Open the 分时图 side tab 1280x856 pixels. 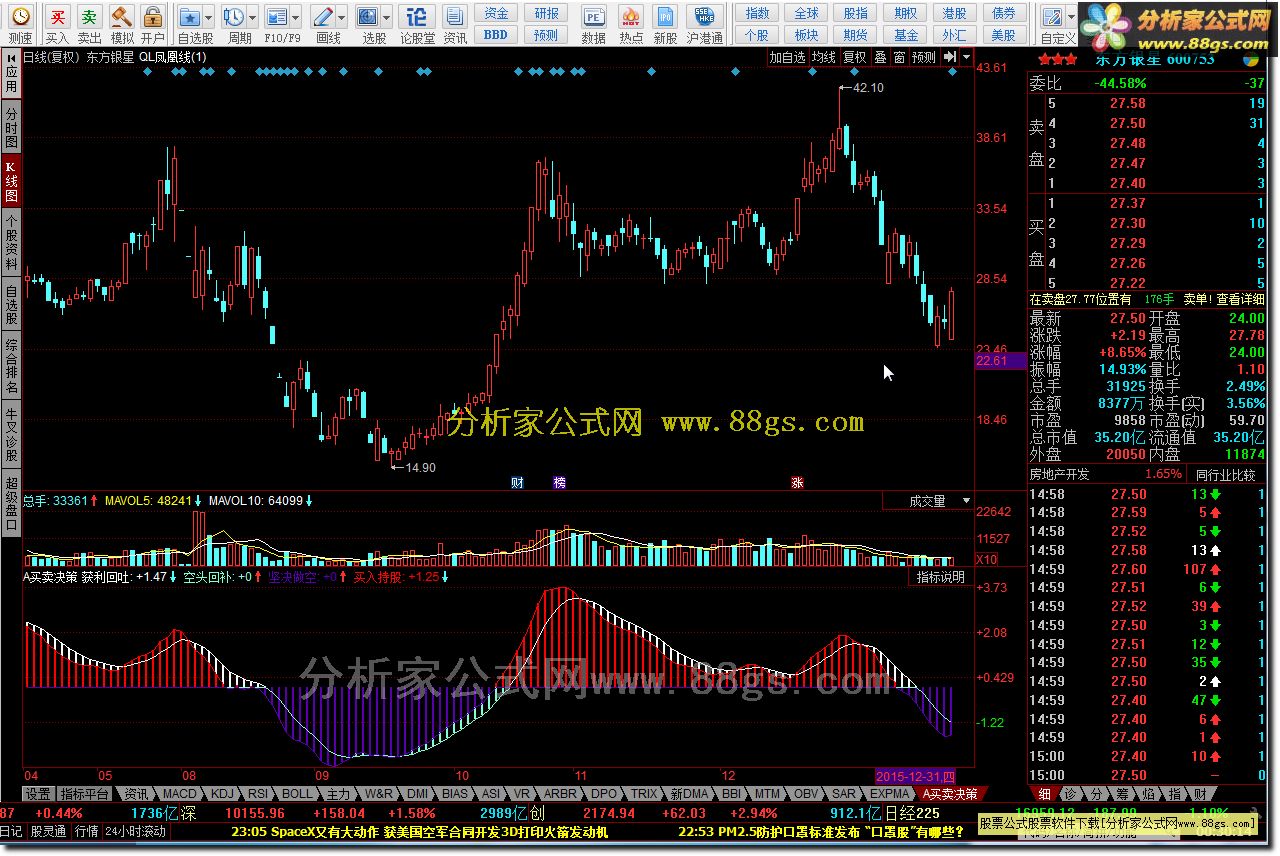(11, 125)
